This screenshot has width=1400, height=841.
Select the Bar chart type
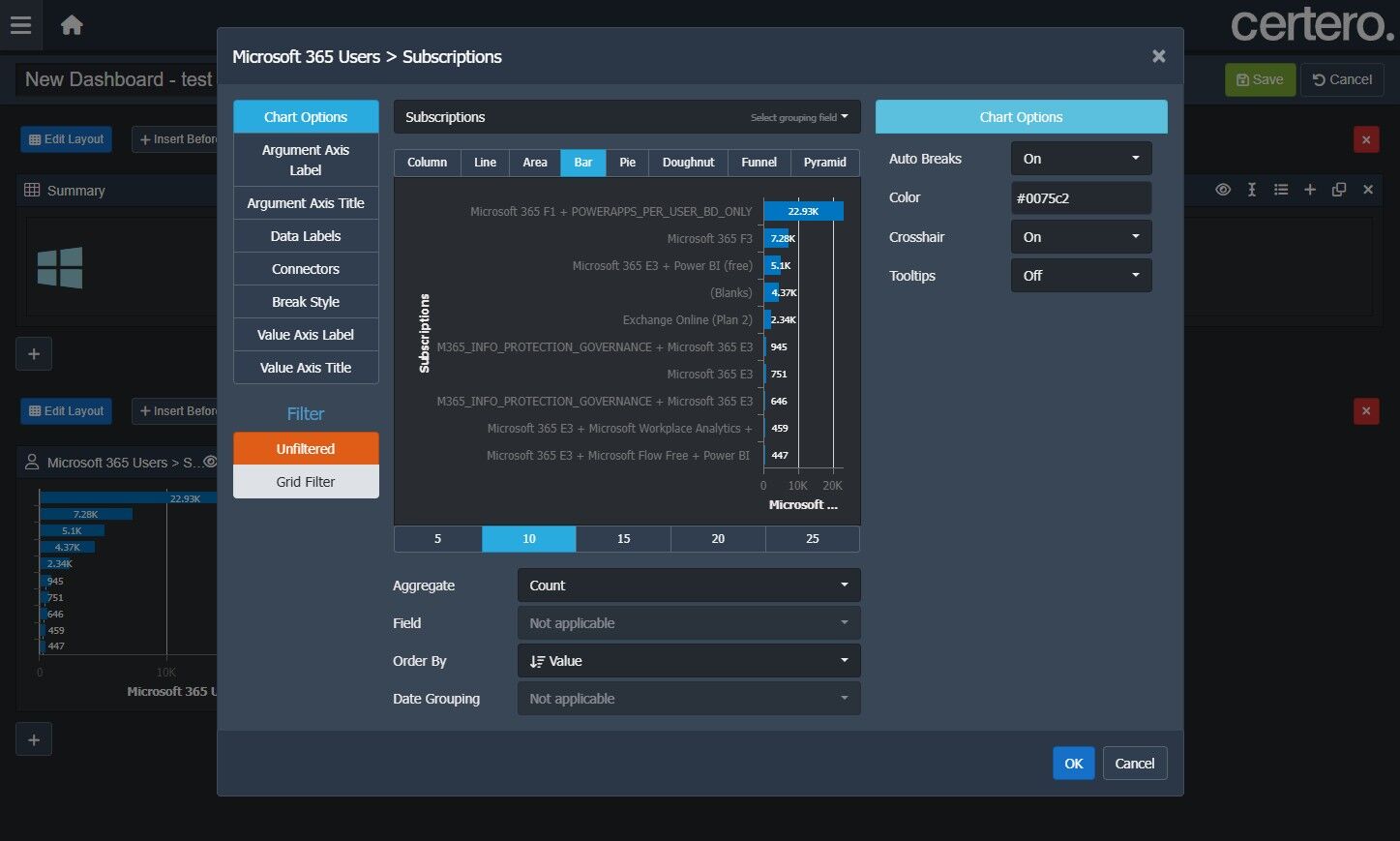[583, 163]
